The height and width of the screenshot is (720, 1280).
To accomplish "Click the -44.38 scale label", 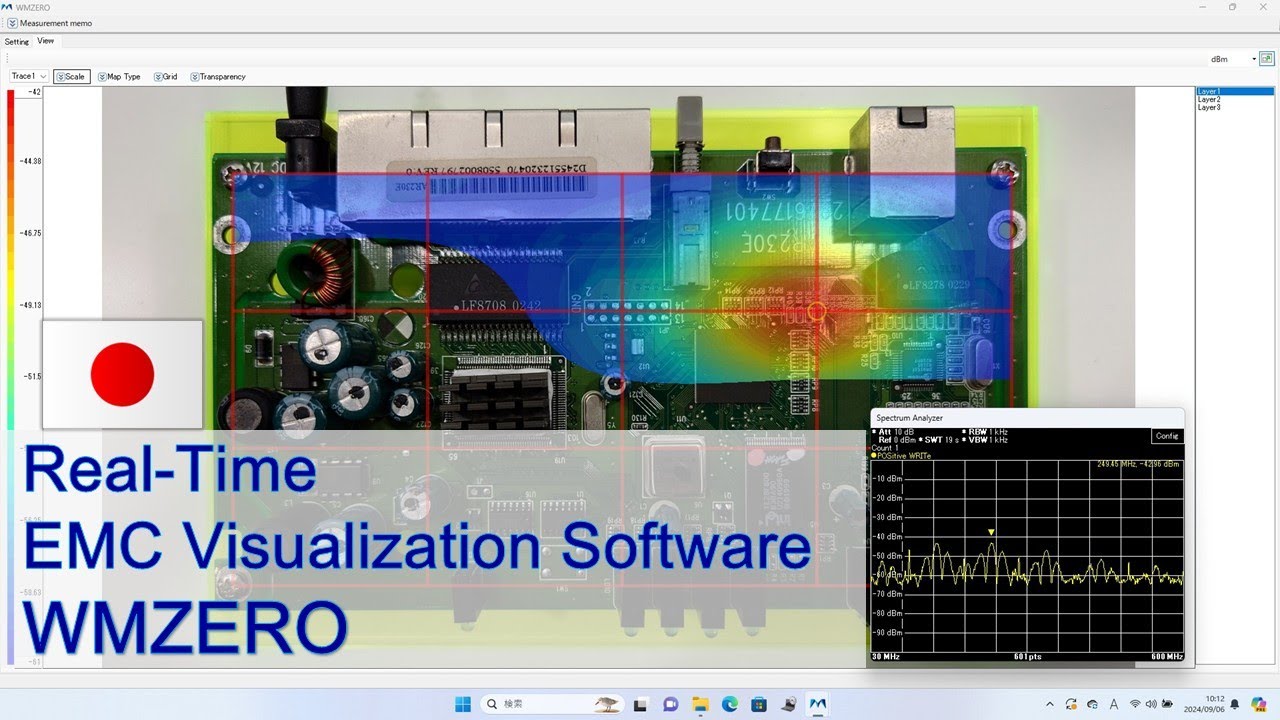I will pos(30,161).
